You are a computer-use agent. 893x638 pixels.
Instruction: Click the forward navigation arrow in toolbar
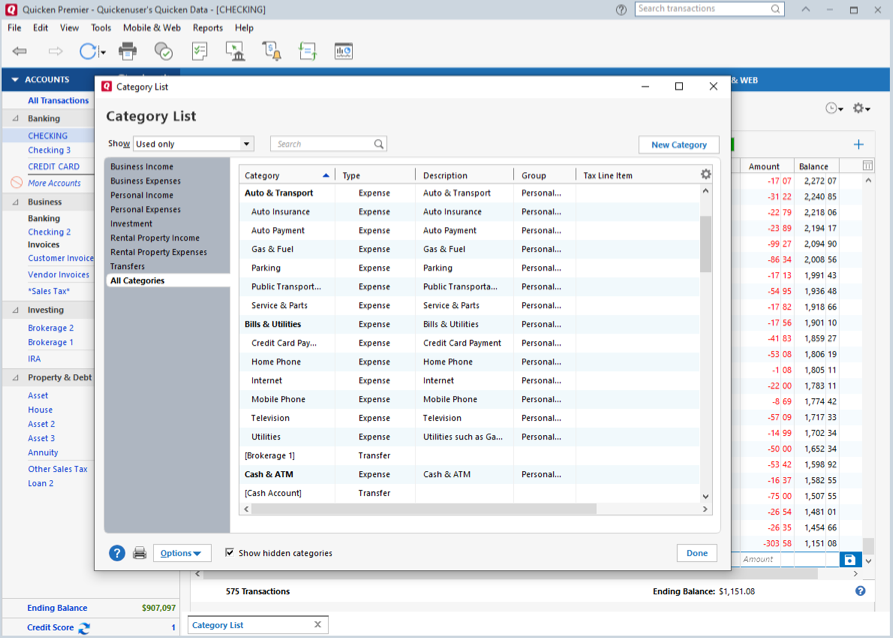pos(55,51)
